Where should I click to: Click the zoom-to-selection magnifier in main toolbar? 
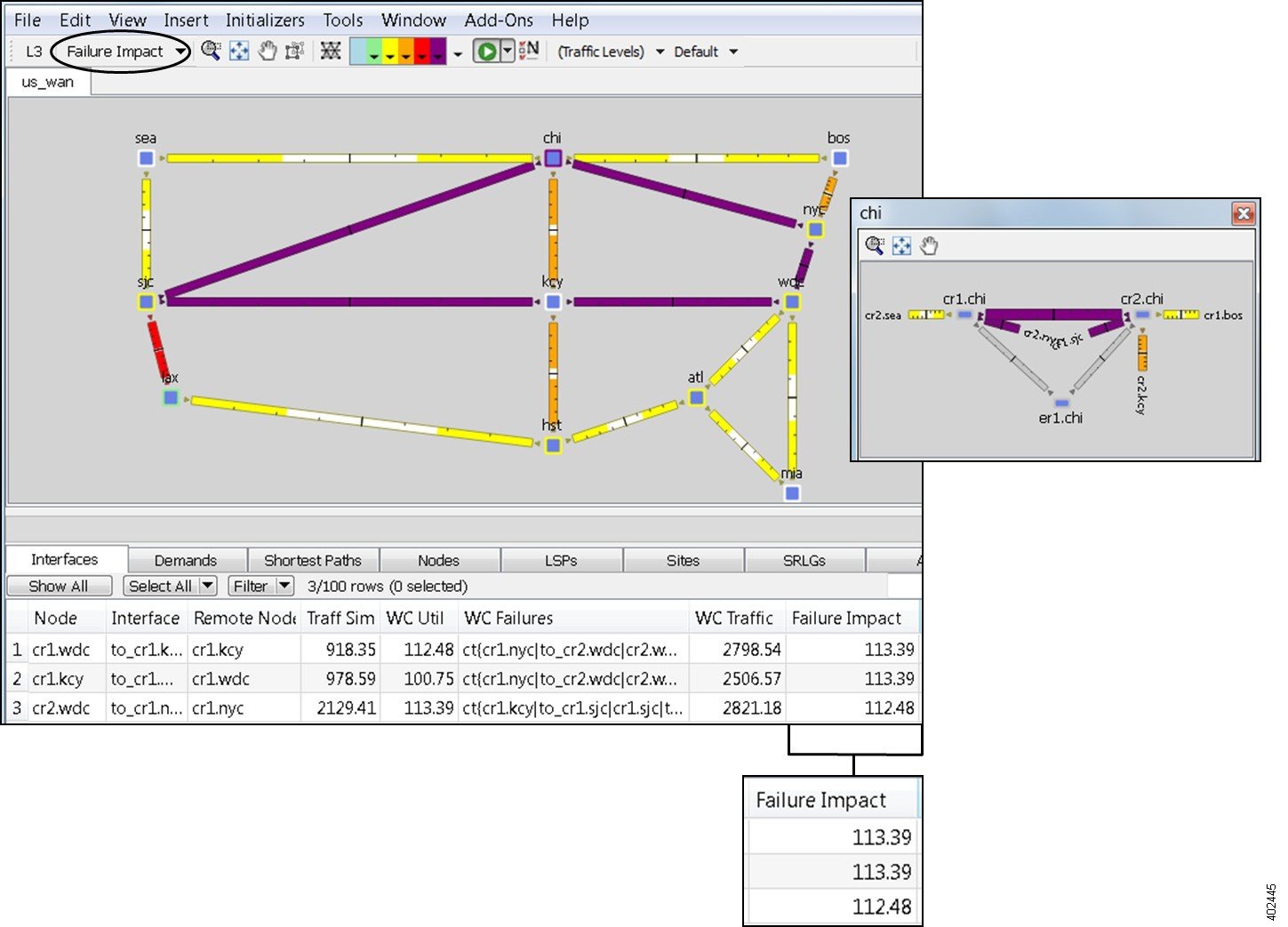[x=211, y=51]
